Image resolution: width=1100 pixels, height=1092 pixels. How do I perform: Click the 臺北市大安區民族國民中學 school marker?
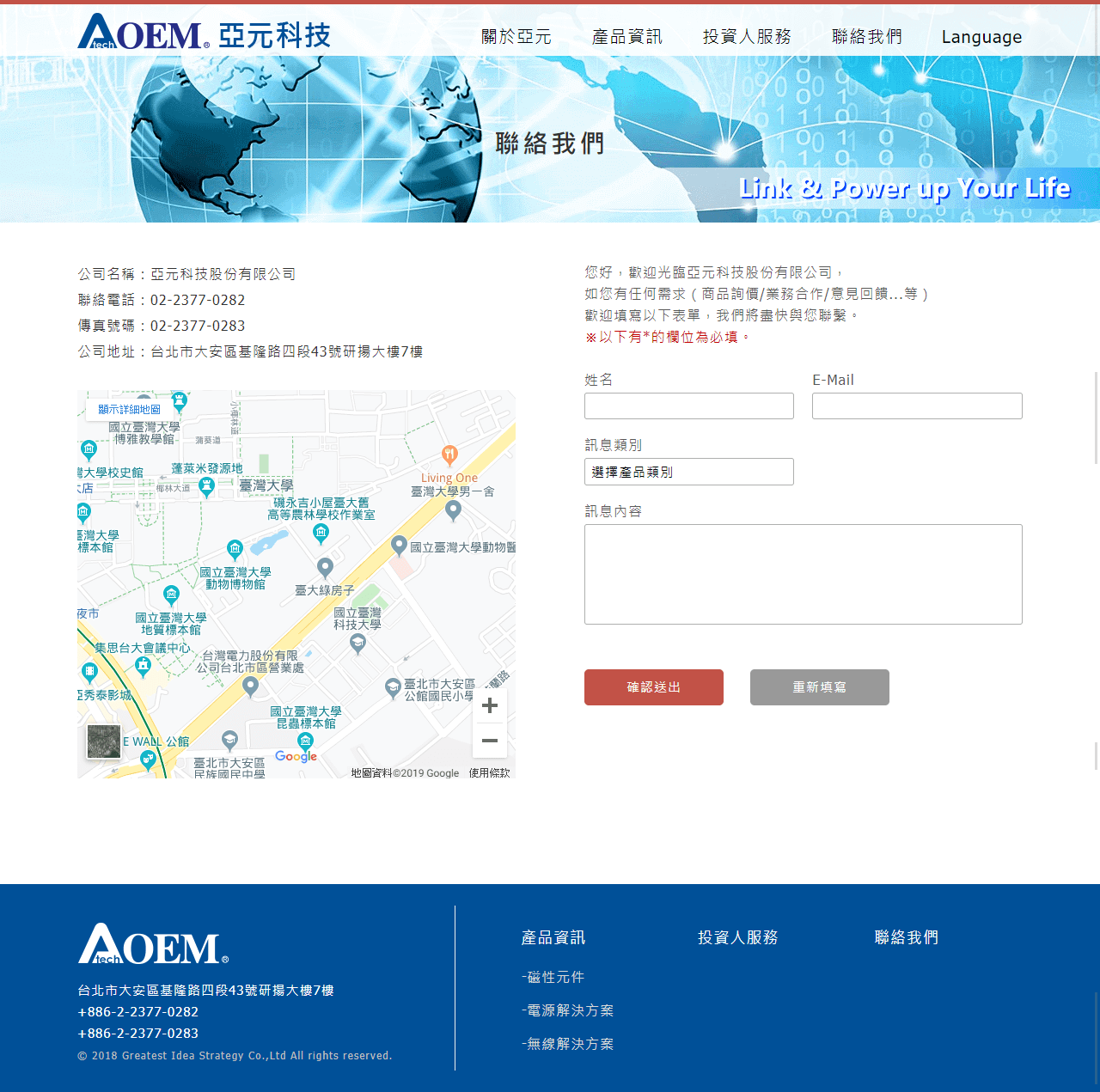[x=229, y=740]
